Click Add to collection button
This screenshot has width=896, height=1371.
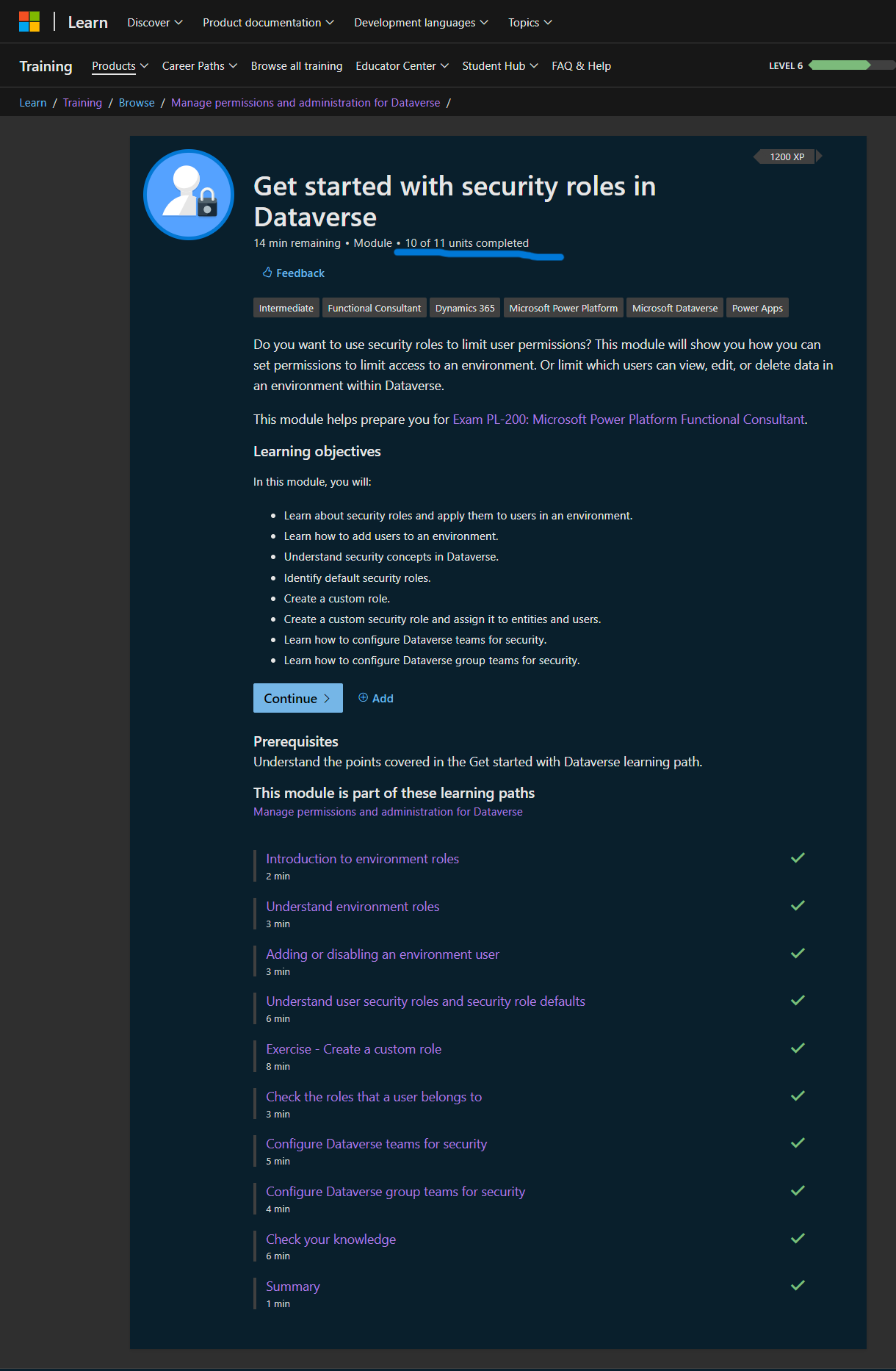click(x=376, y=698)
